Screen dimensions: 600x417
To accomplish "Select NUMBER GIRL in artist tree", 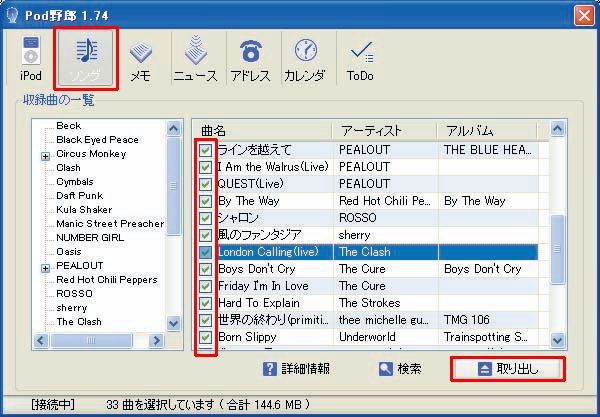I will [x=90, y=238].
